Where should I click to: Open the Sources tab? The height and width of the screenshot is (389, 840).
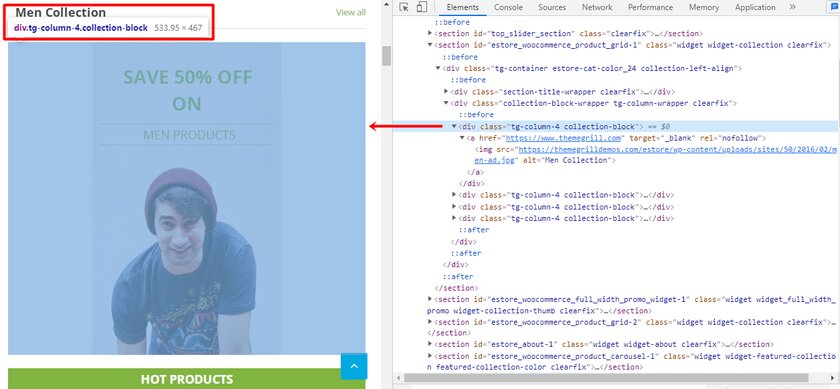552,8
